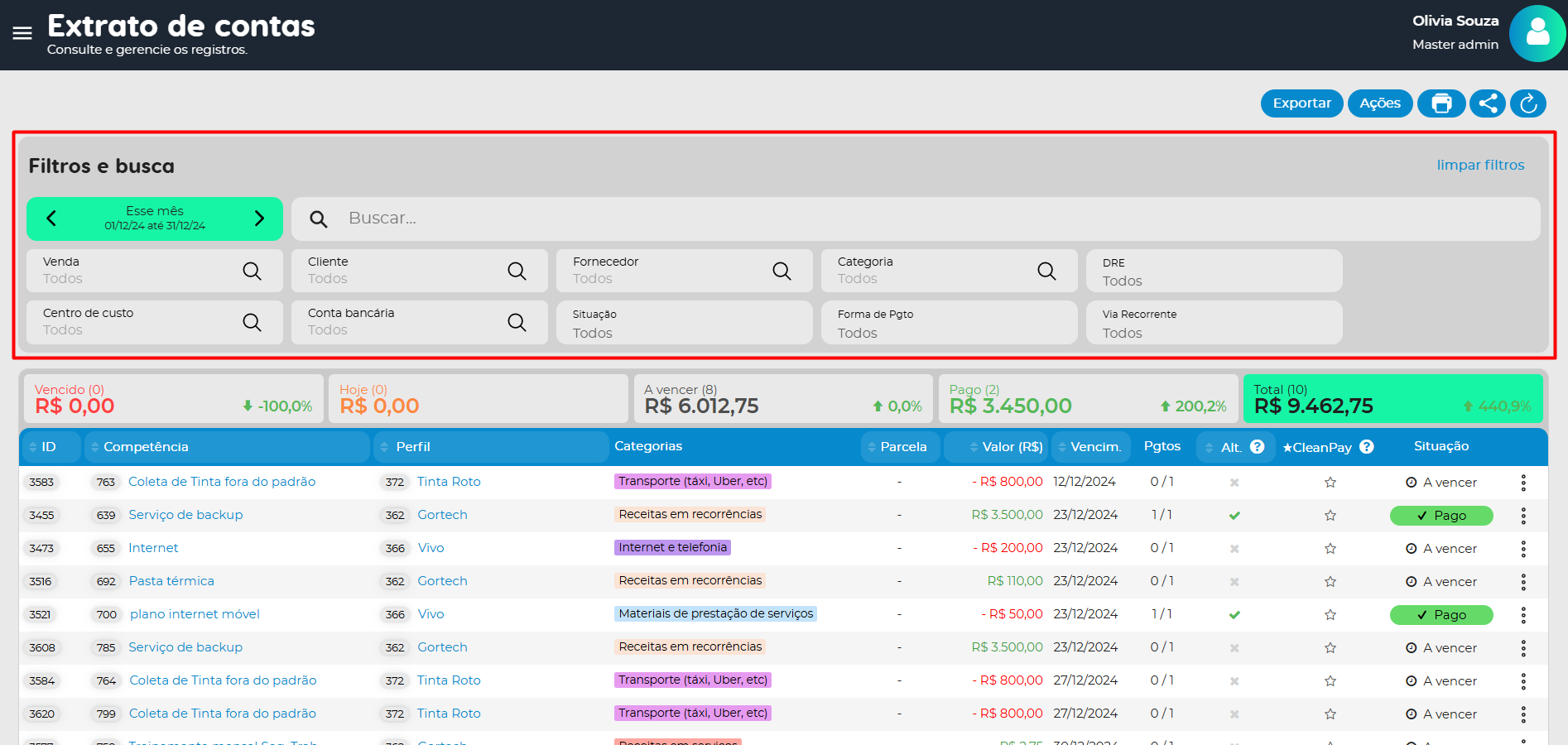The image size is (1568, 745).
Task: Open Olivia Souza user avatar
Action: (1537, 33)
